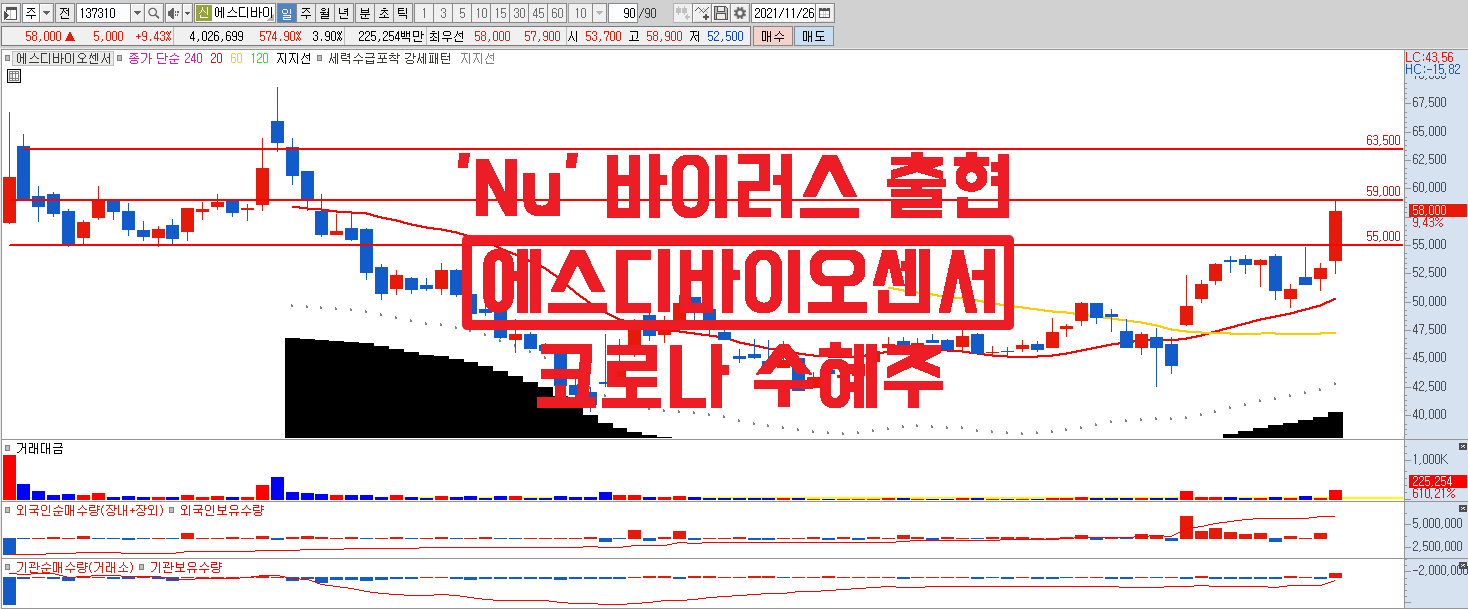Select the 월 monthly period

tap(324, 13)
